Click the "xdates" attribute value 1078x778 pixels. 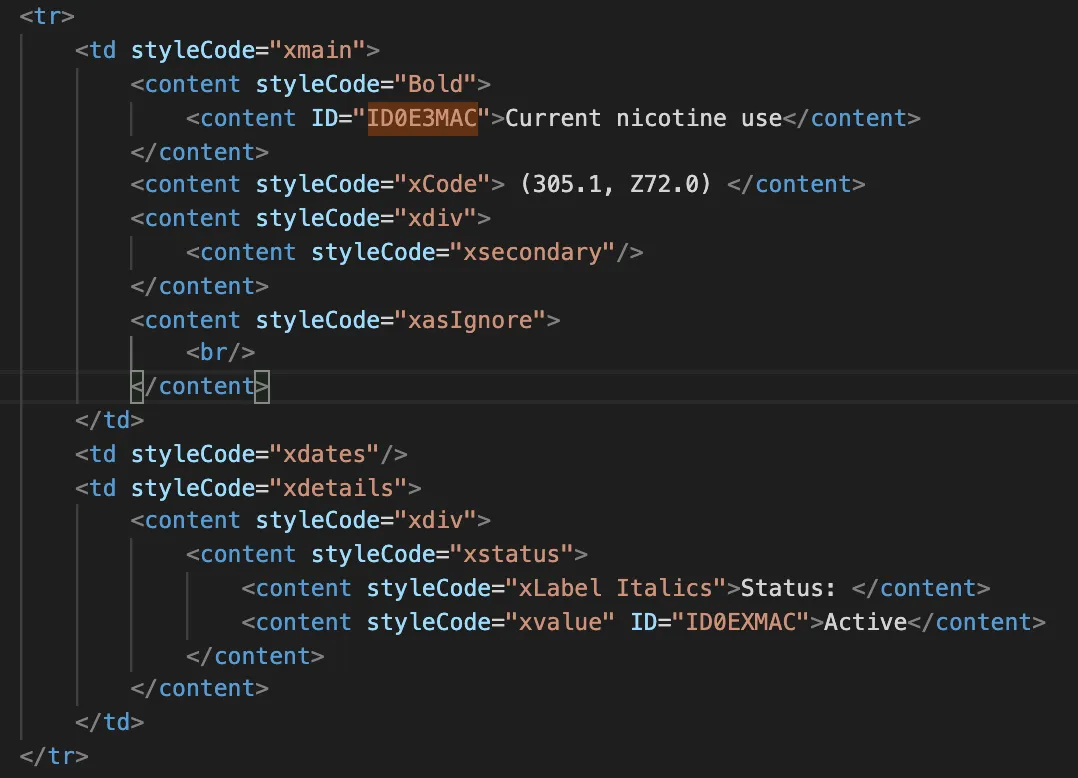pos(324,454)
